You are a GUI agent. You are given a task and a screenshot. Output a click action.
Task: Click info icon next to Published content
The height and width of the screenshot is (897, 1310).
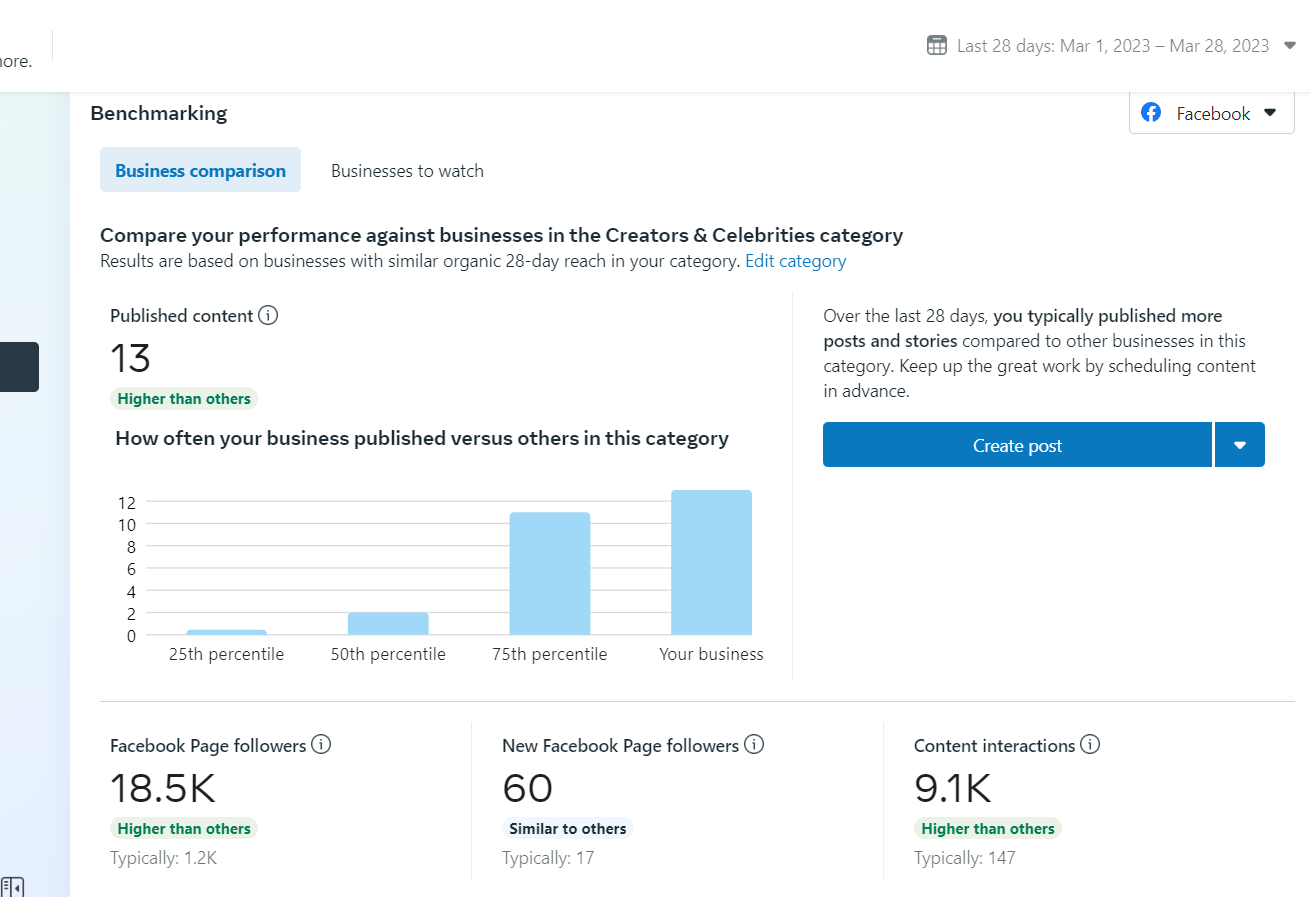268,315
